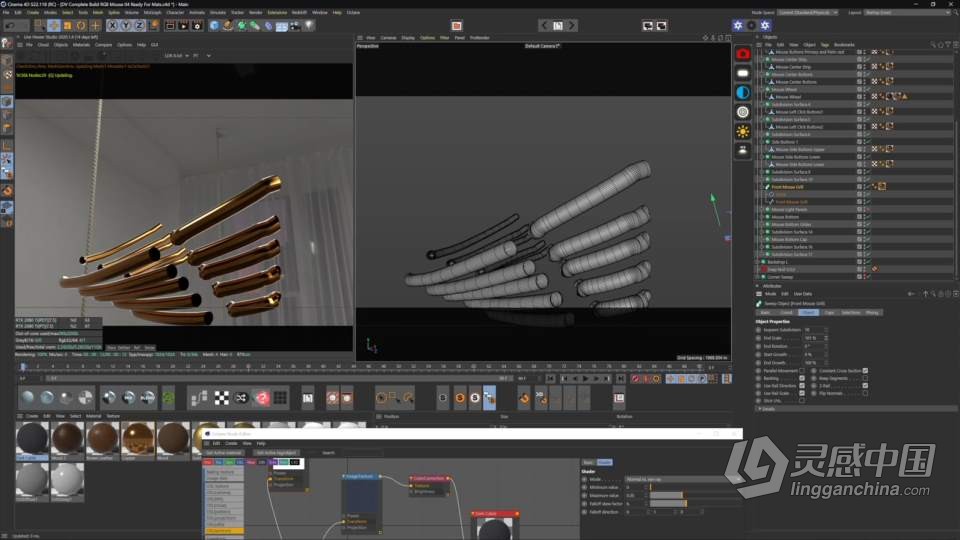Expand the Backdrop L object in tree
This screenshot has height=540, width=960.
(759, 262)
